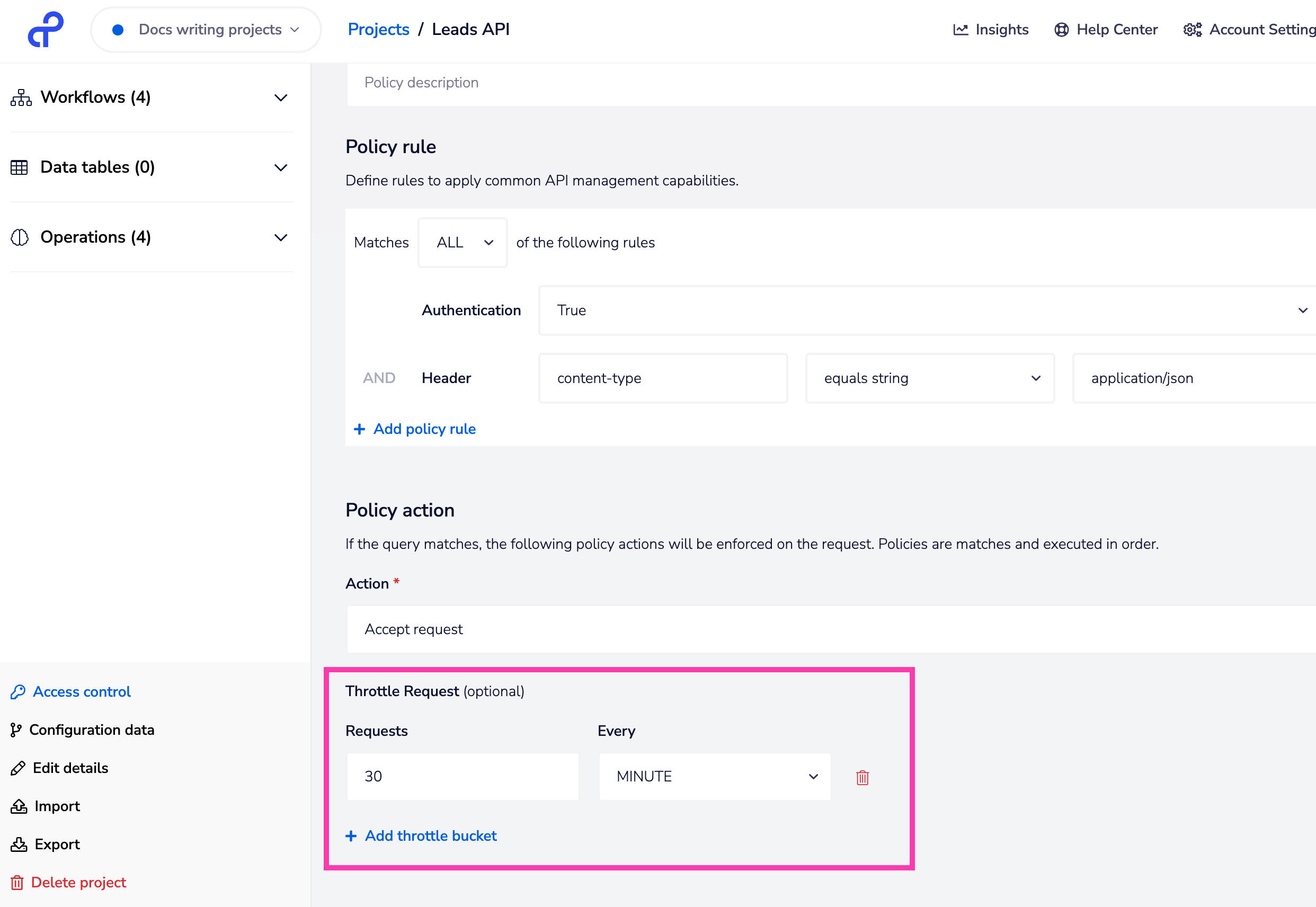The width and height of the screenshot is (1316, 907).
Task: Delete the throttle bucket via trash icon
Action: click(x=862, y=777)
